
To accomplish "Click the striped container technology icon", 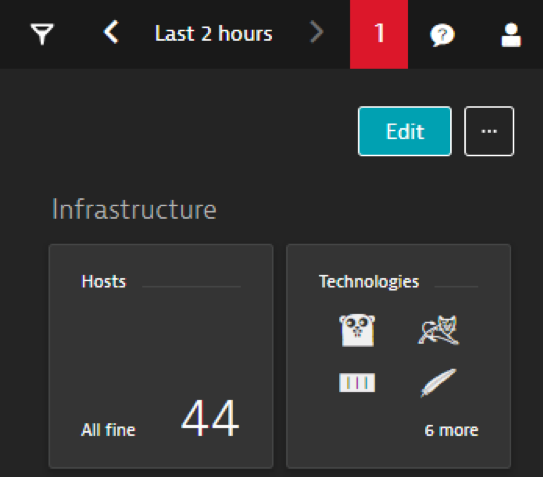I will click(357, 382).
